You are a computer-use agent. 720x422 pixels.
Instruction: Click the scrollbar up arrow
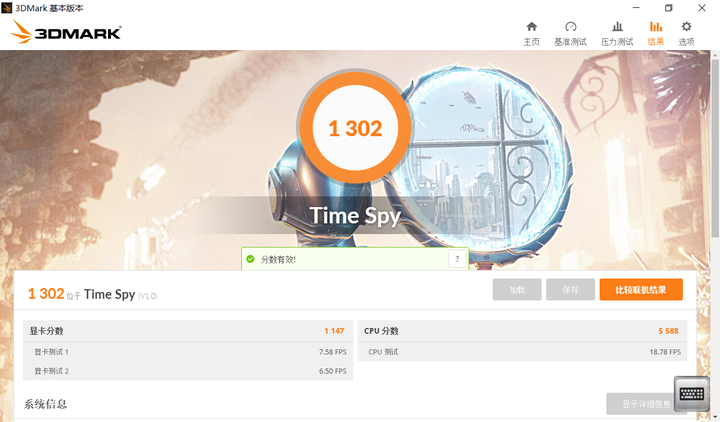pyautogui.click(x=715, y=55)
